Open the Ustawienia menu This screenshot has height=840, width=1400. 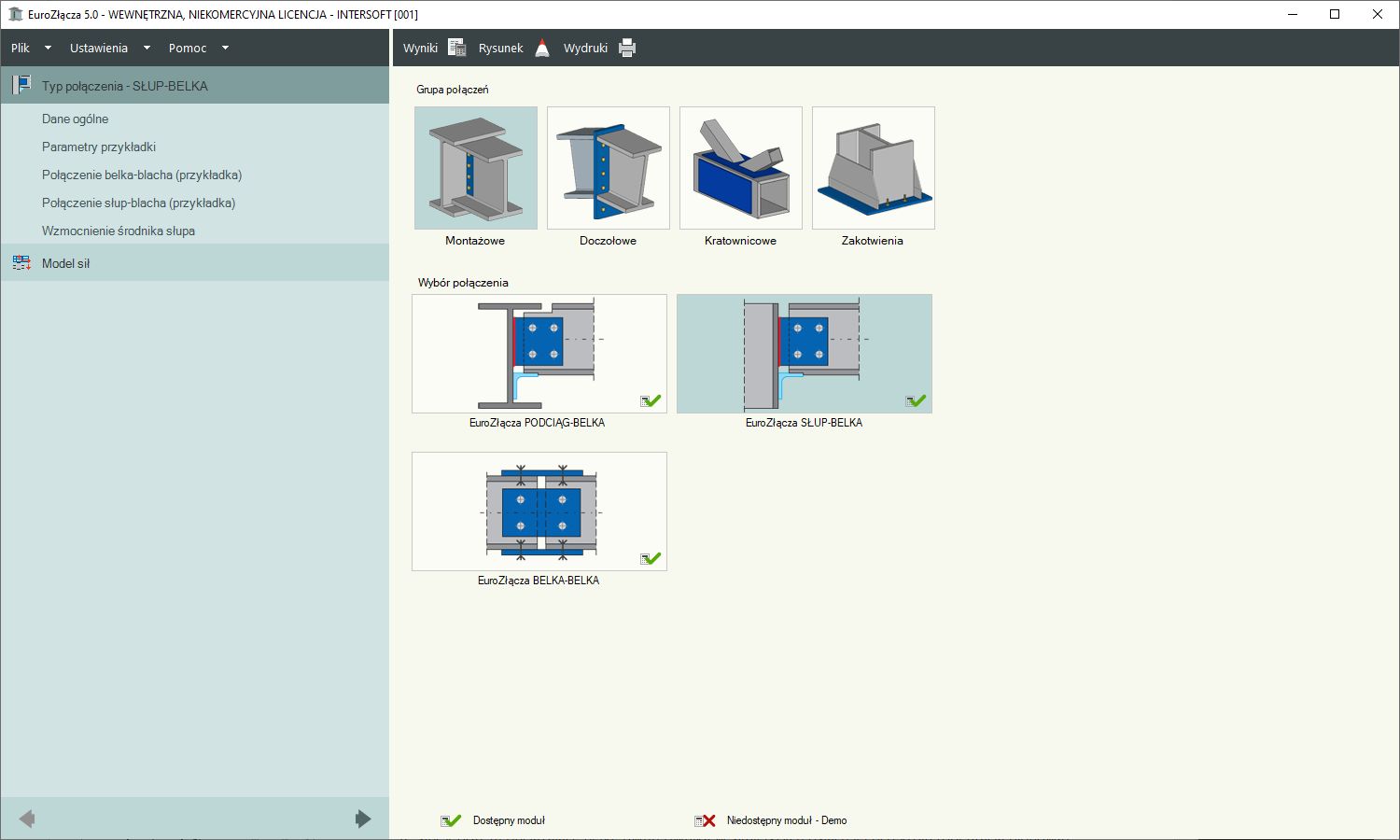(98, 48)
